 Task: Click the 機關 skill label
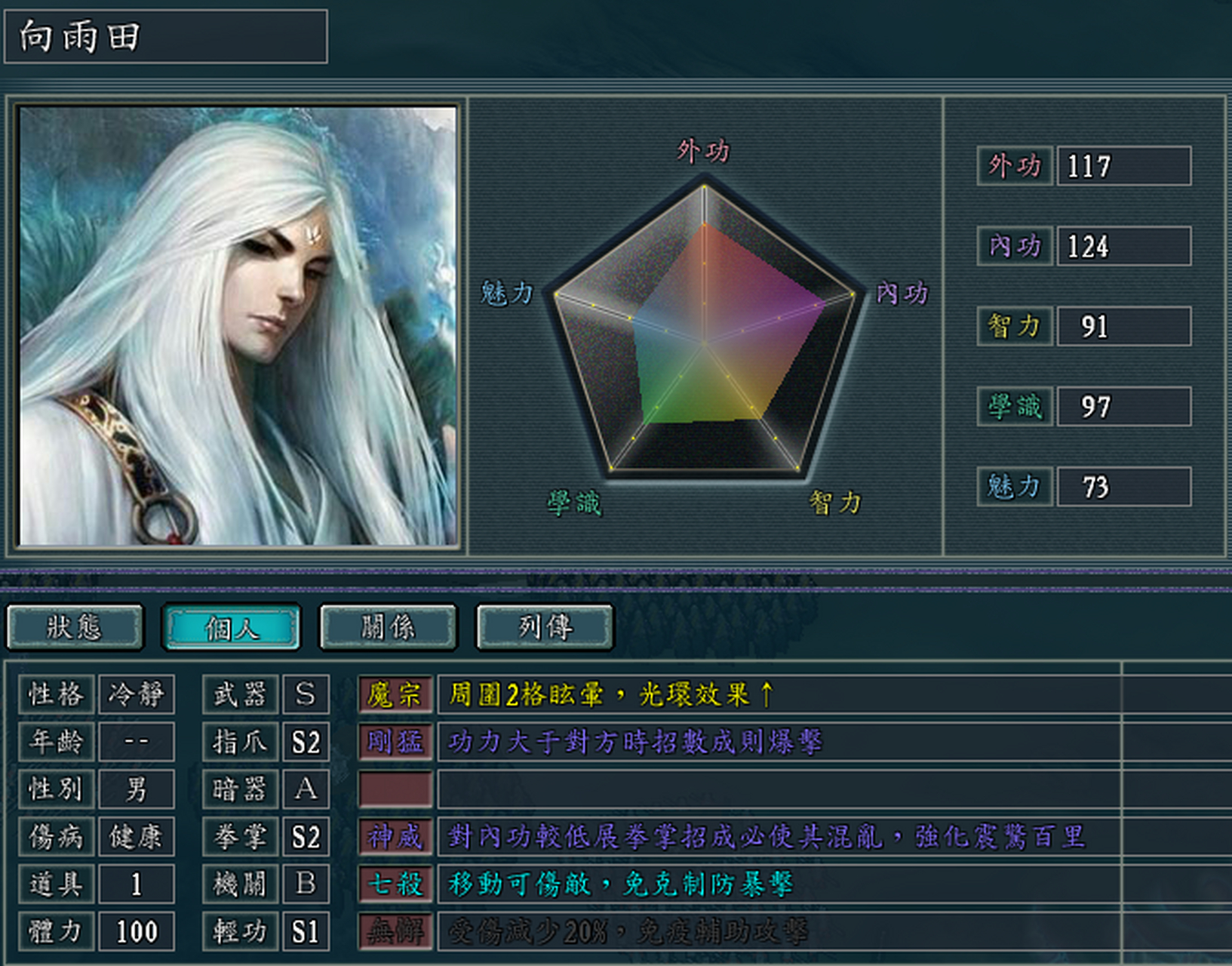241,884
